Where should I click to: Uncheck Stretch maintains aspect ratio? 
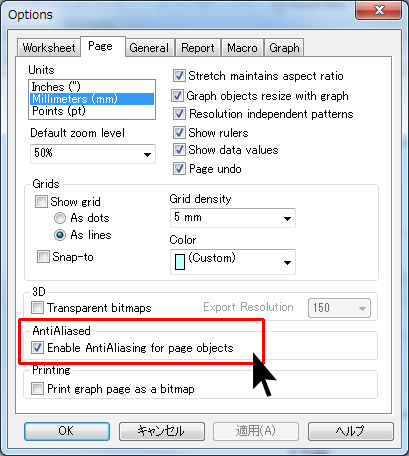coord(179,76)
